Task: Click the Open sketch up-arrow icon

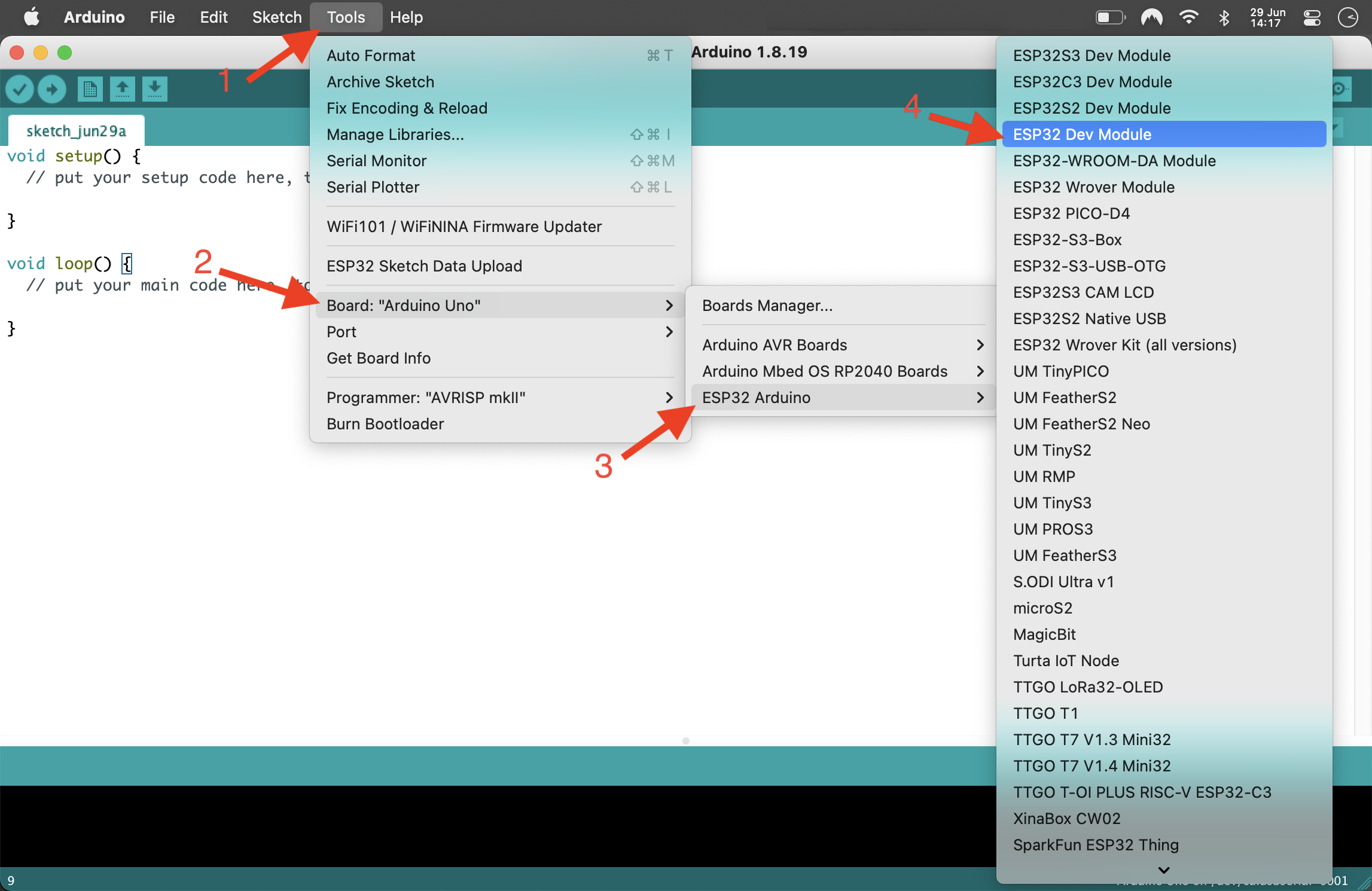Action: click(122, 89)
